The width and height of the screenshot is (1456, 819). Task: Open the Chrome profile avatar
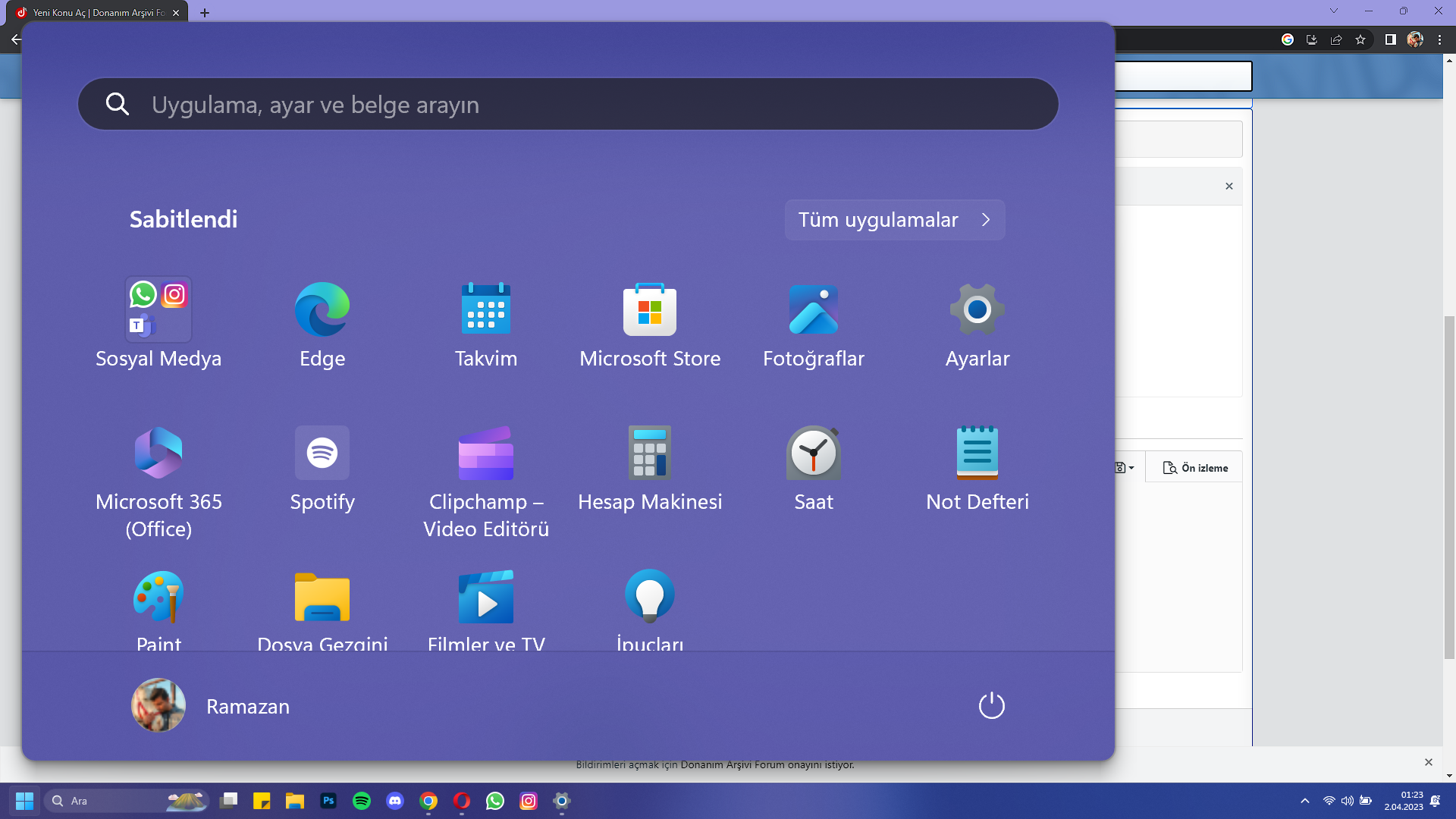point(1415,39)
